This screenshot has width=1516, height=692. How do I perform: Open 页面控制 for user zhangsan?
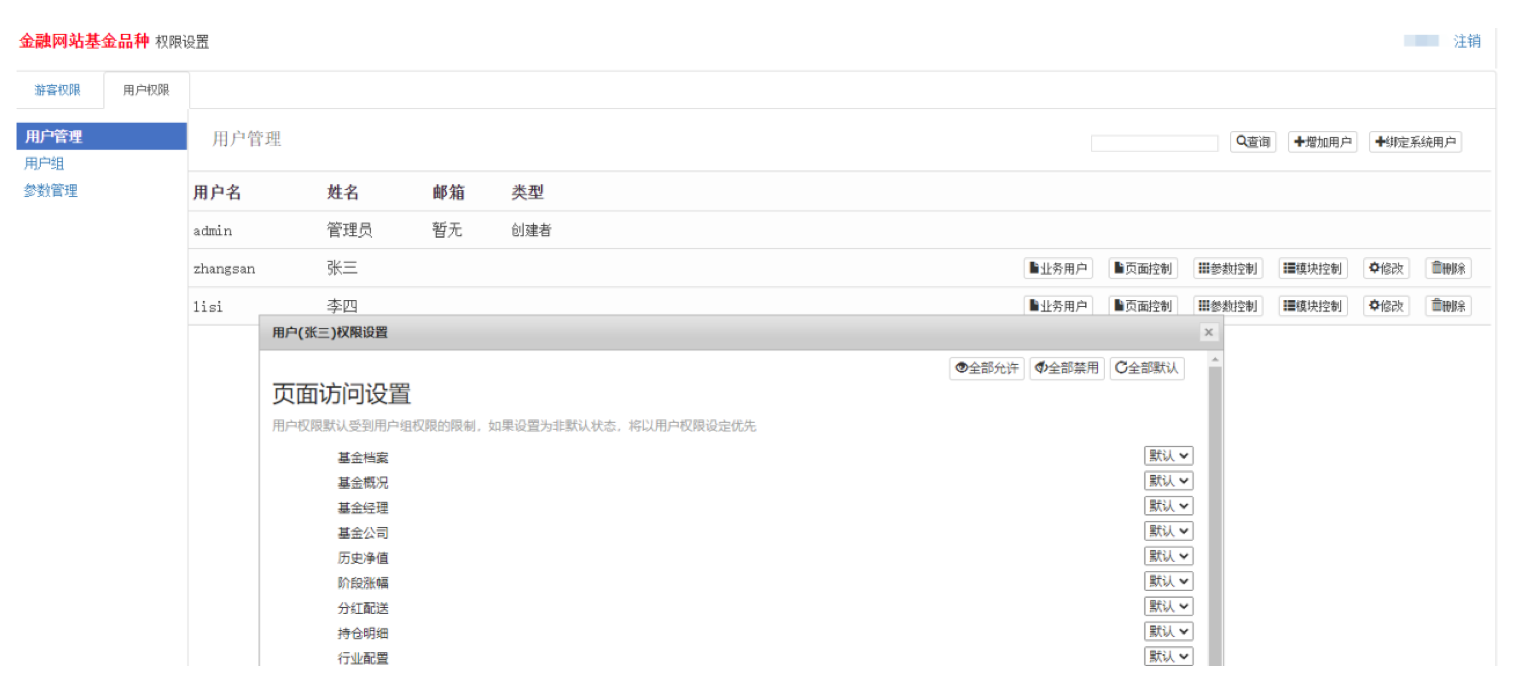point(1143,268)
